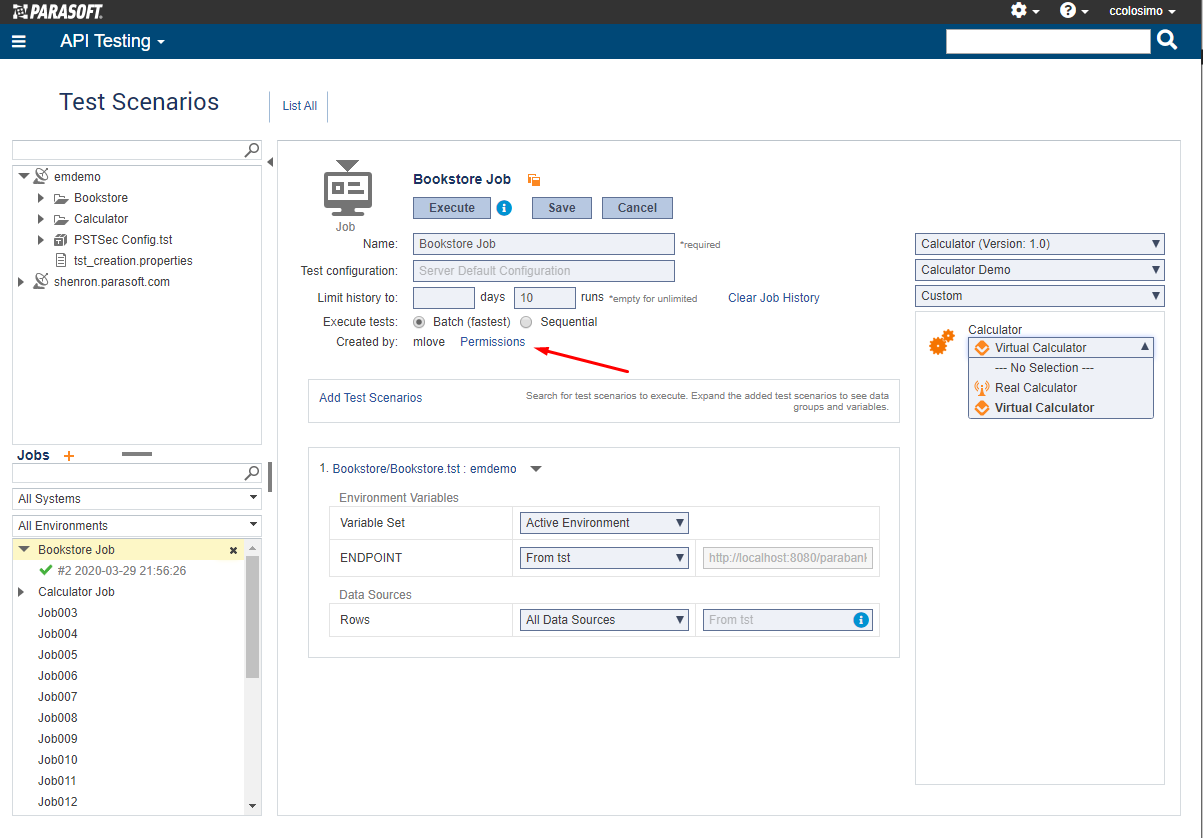Click the Clear Job History link

point(774,298)
